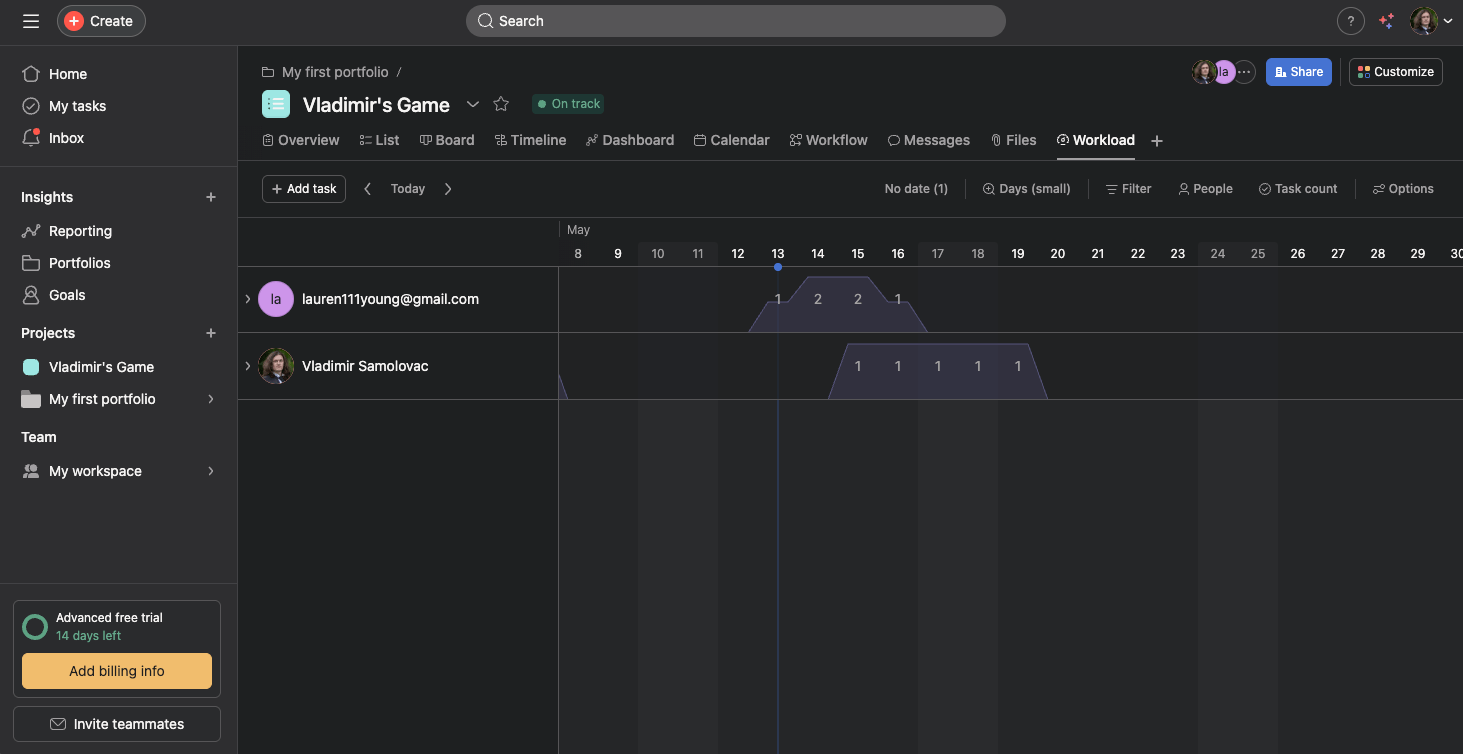The image size is (1463, 754).
Task: Click the help question mark icon
Action: point(1350,21)
